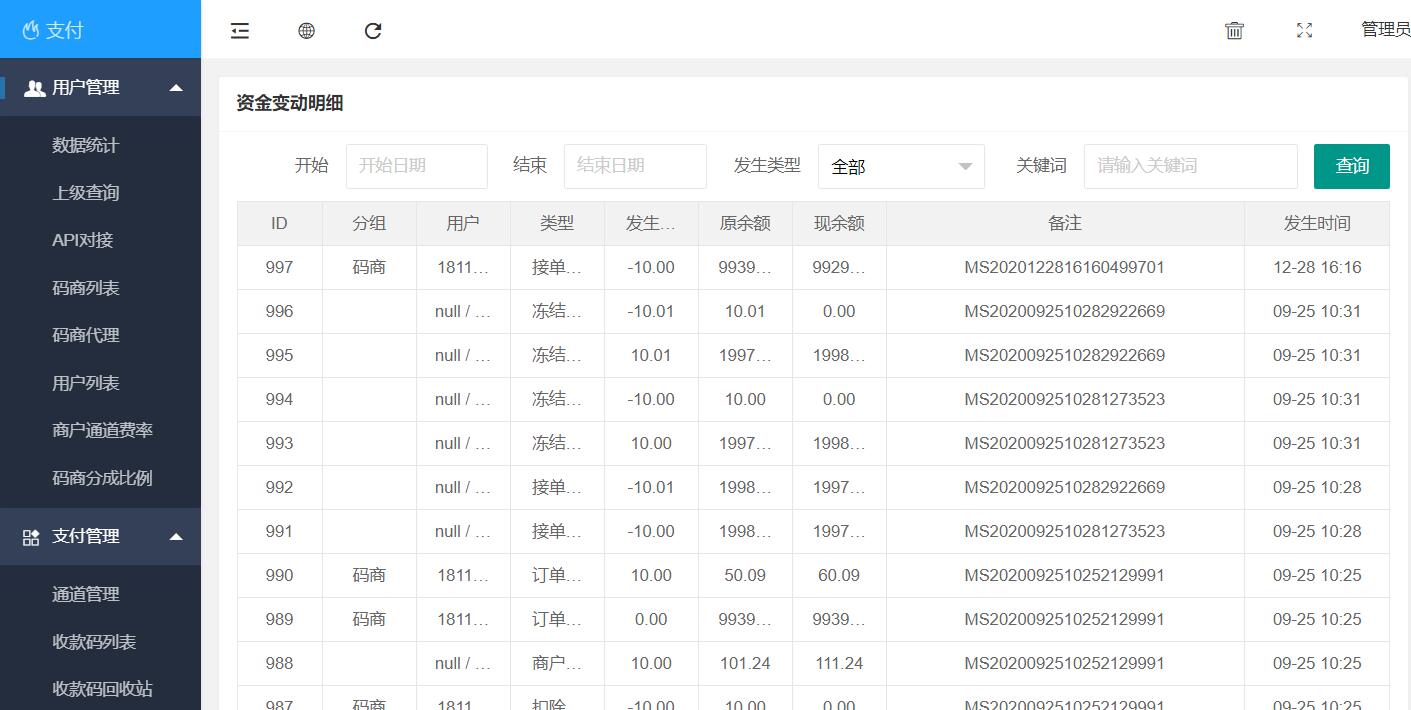Viewport: 1411px width, 710px height.
Task: Open the 发生类型 dropdown showing 全部
Action: coord(901,166)
